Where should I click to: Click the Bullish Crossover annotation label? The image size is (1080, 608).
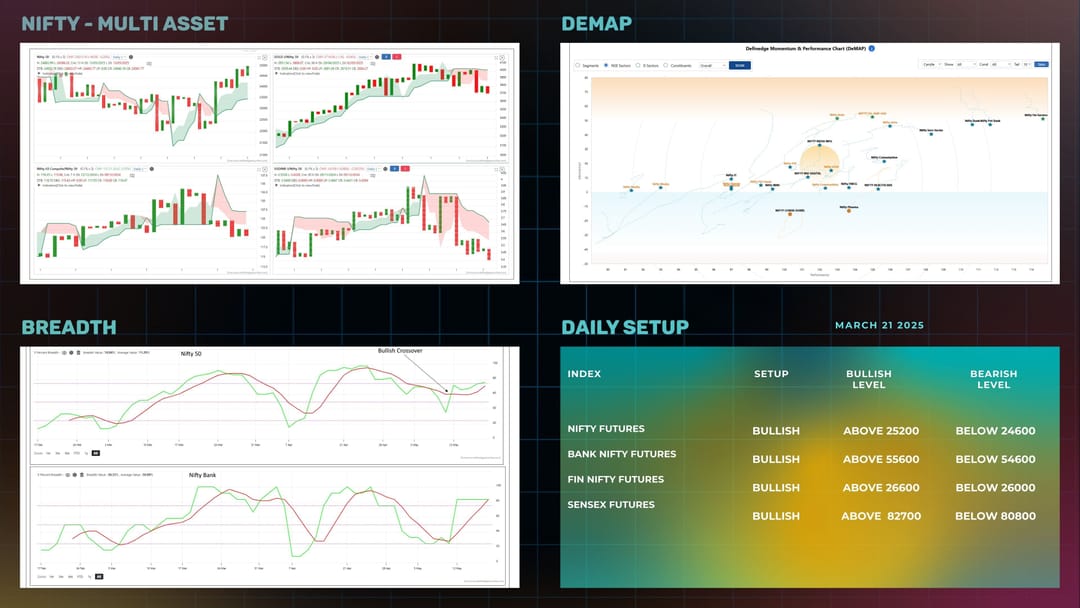[x=399, y=351]
